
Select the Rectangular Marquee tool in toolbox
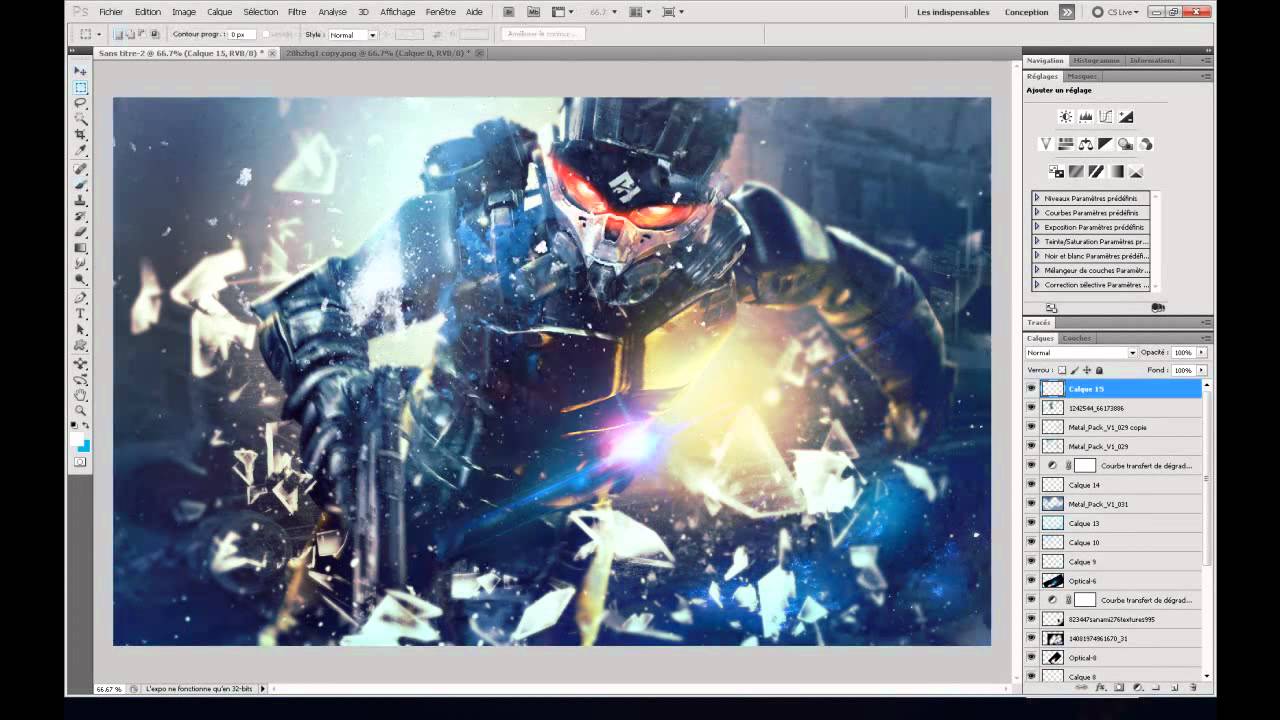(81, 88)
